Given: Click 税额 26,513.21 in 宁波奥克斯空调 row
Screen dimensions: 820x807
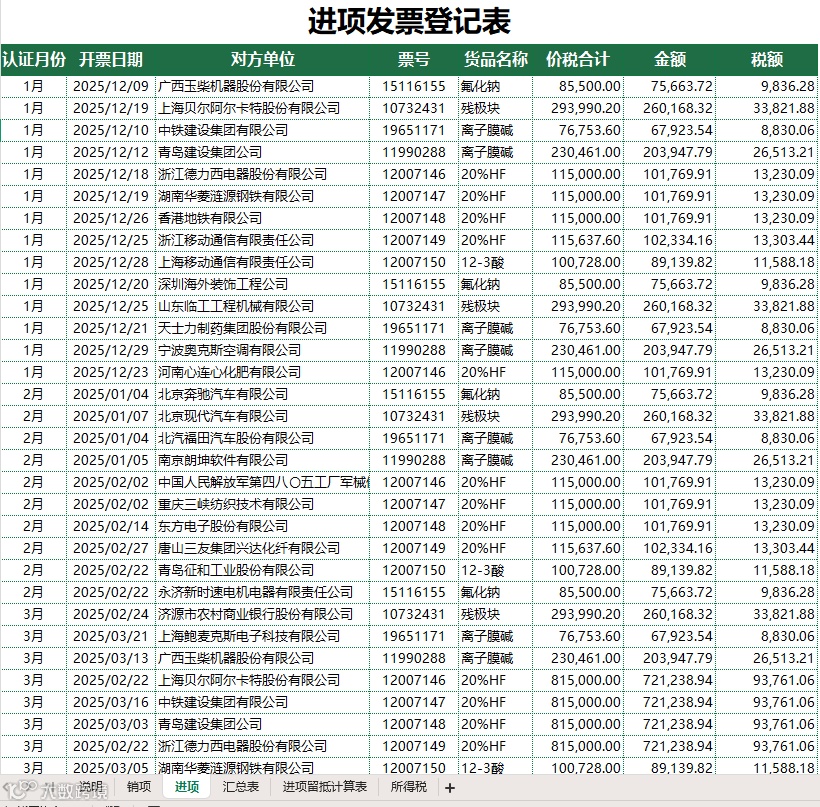Looking at the screenshot, I should tap(767, 350).
